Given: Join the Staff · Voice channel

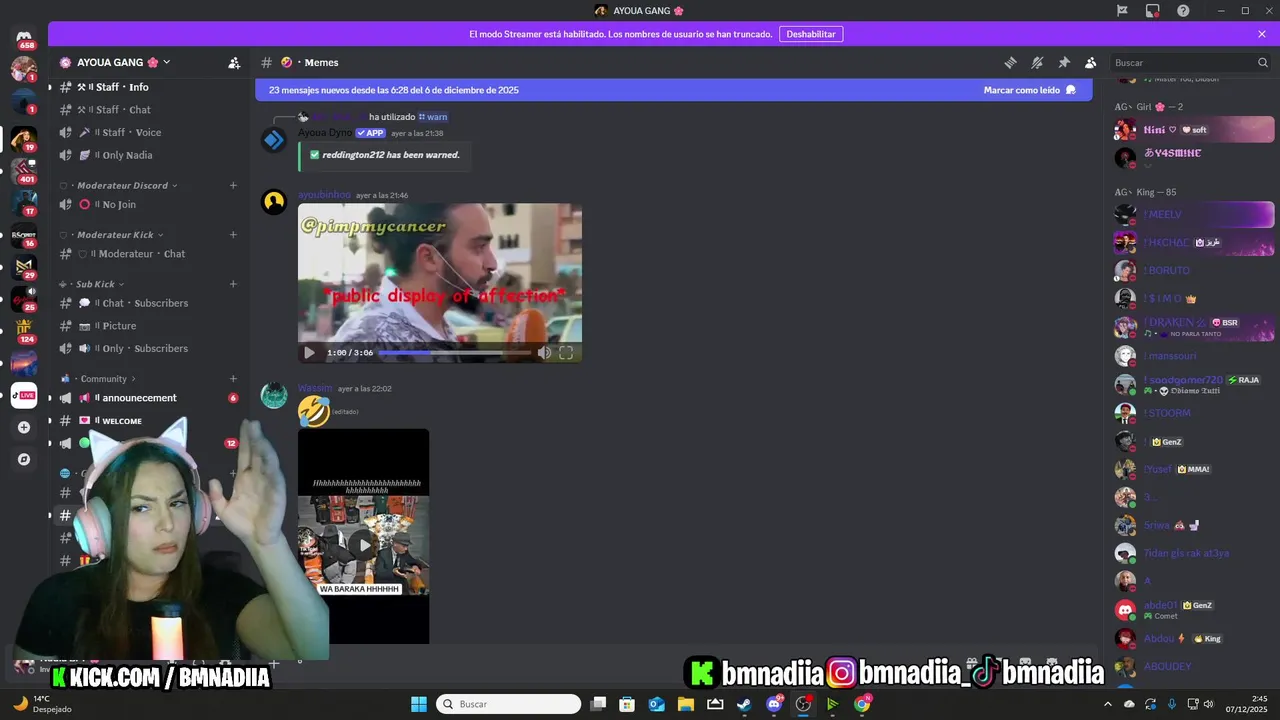Looking at the screenshot, I should point(148,132).
